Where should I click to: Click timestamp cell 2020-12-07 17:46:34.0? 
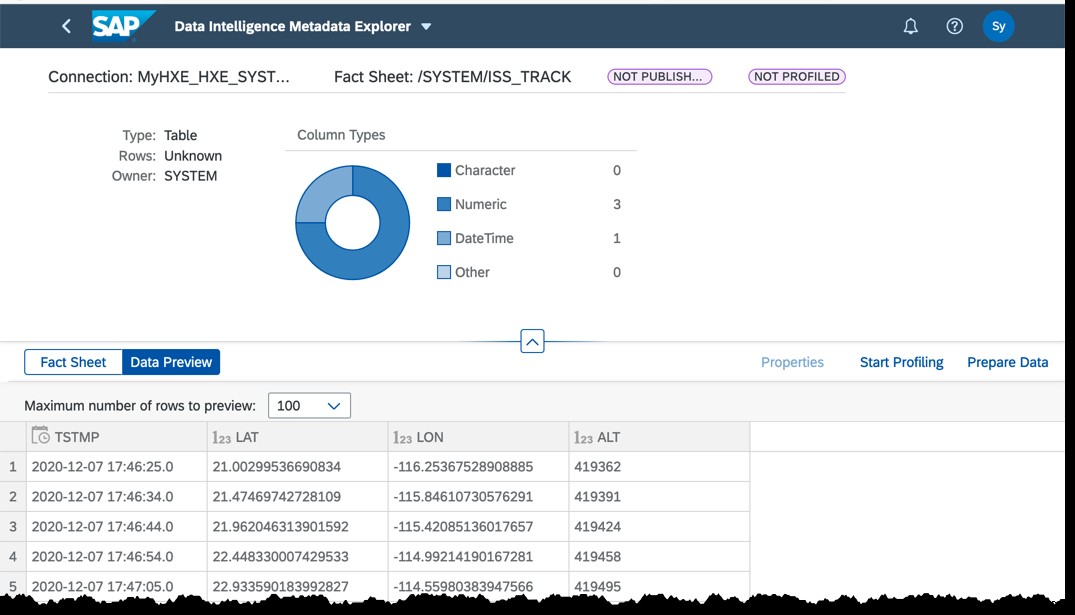click(x=117, y=496)
